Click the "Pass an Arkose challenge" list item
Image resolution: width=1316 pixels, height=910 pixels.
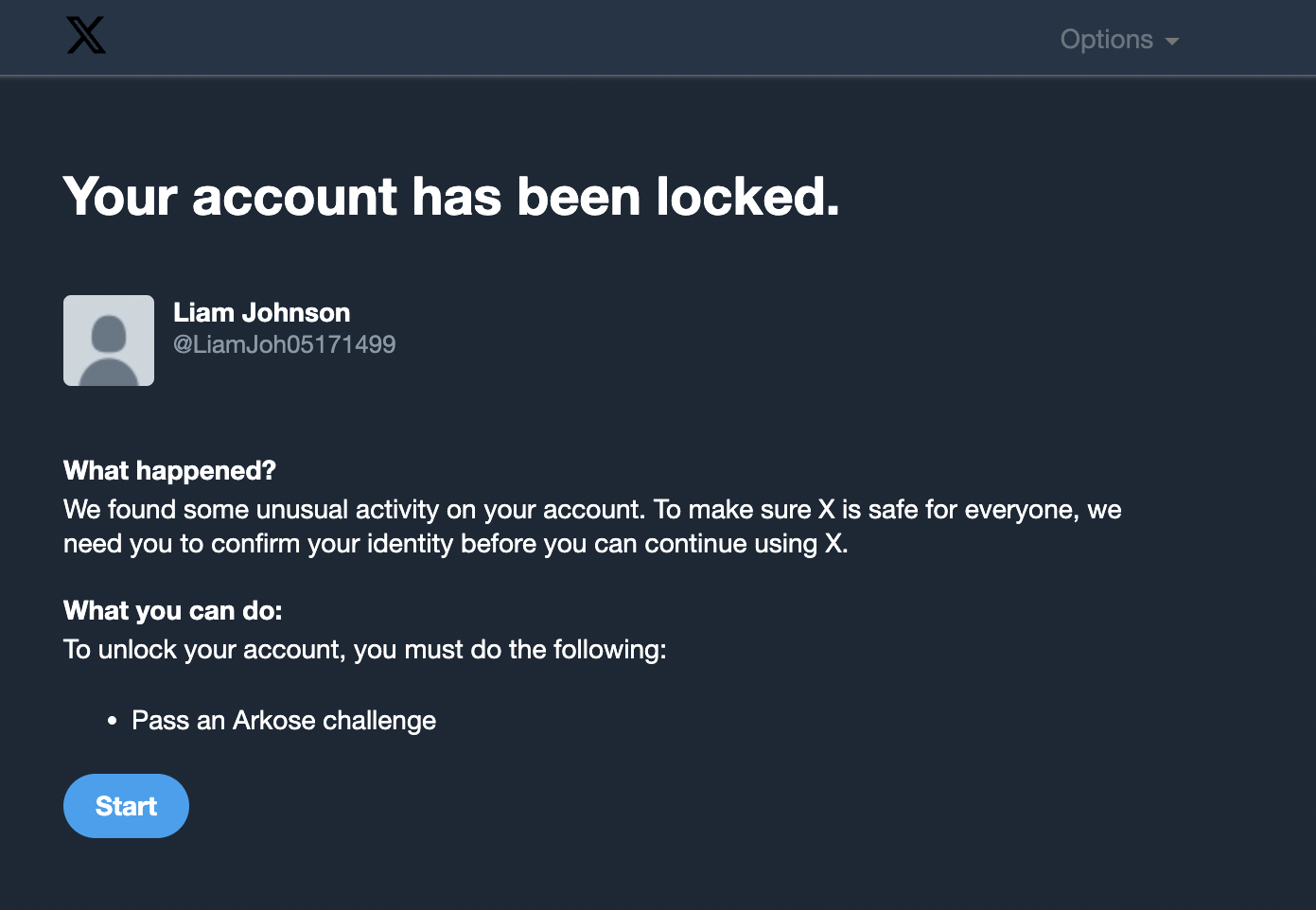point(284,721)
